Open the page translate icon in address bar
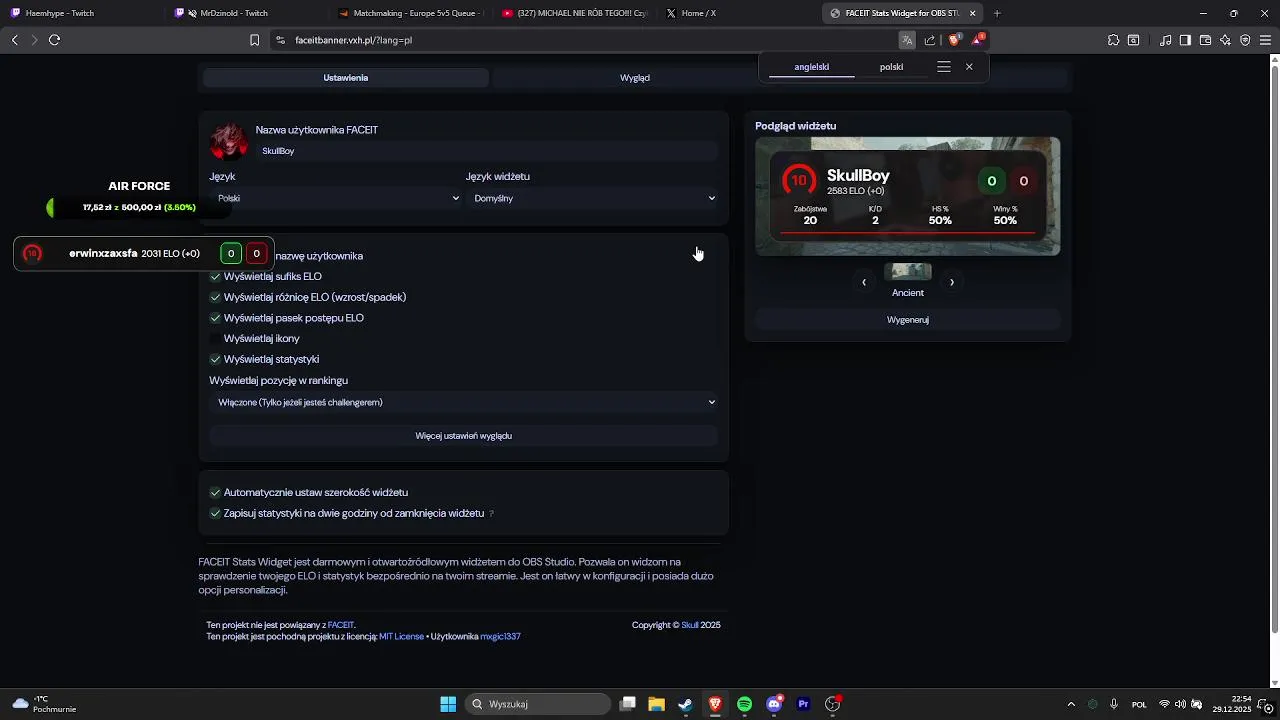The width and height of the screenshot is (1280, 720). (x=907, y=40)
